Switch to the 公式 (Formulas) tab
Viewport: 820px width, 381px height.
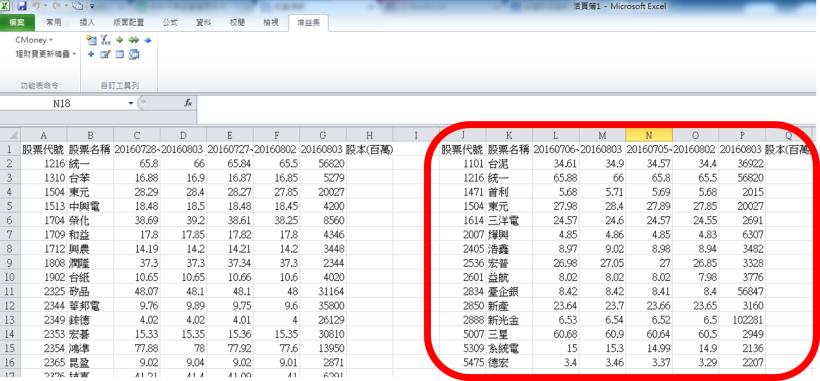pyautogui.click(x=170, y=22)
